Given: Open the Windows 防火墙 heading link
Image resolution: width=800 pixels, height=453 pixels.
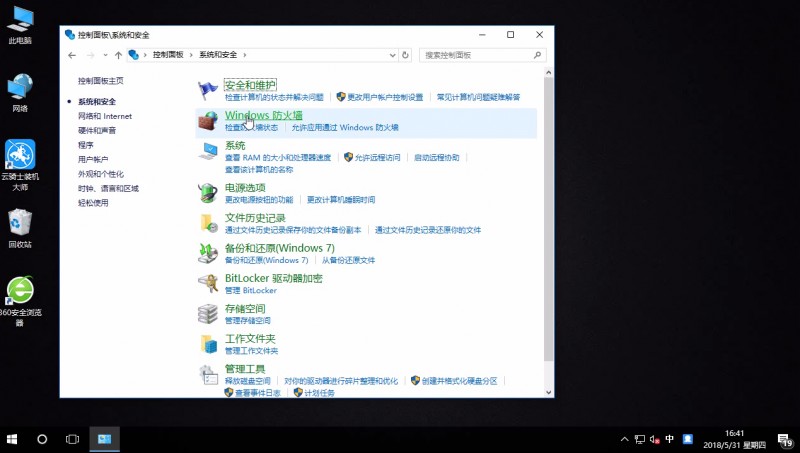Looking at the screenshot, I should tap(264, 115).
